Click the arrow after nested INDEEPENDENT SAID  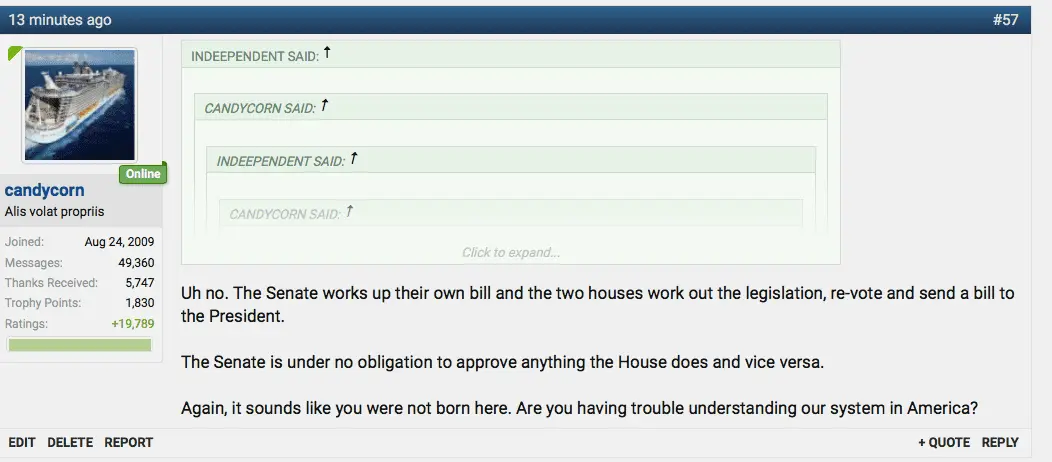pos(353,159)
